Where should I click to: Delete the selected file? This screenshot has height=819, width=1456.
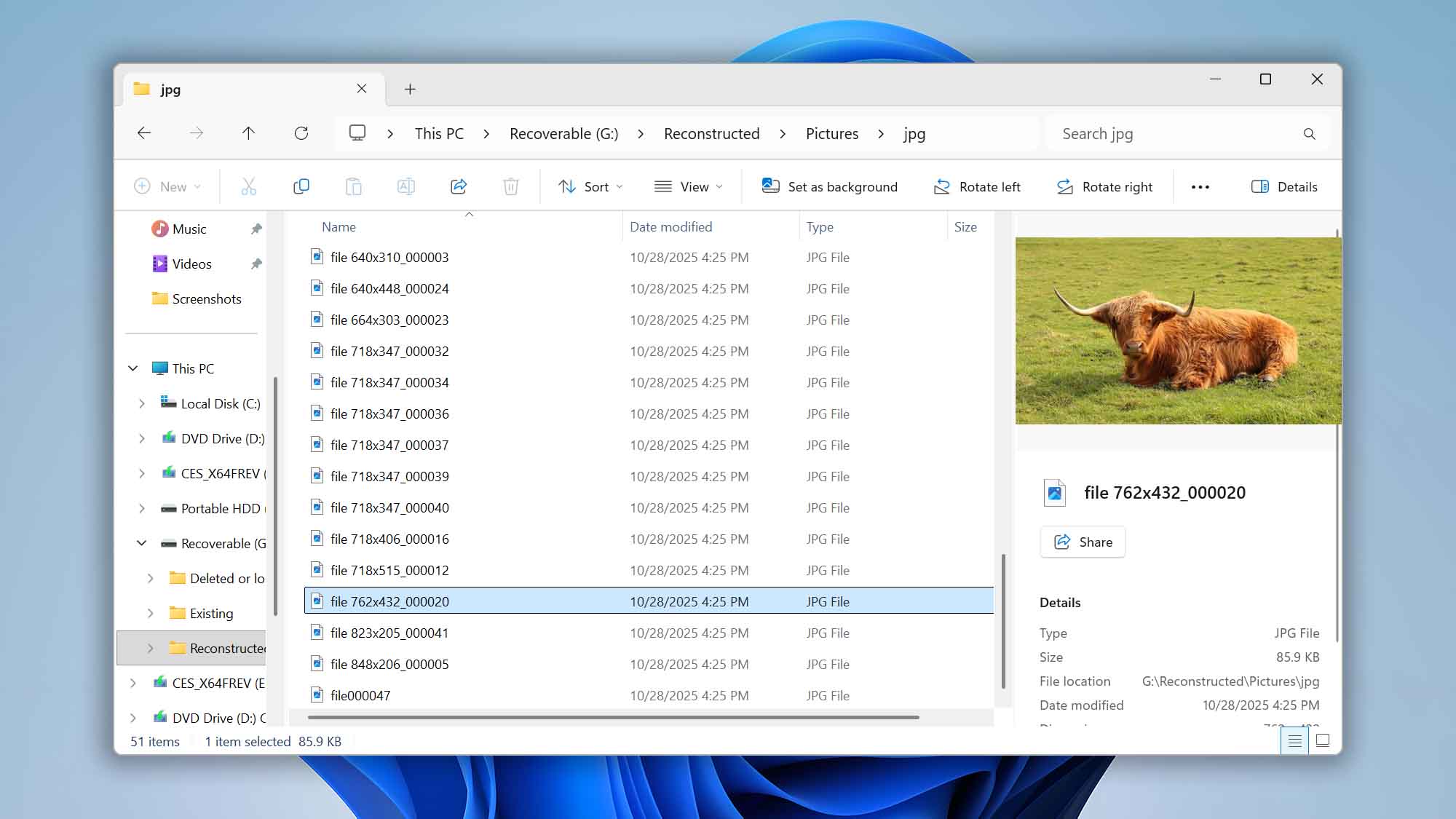click(511, 186)
